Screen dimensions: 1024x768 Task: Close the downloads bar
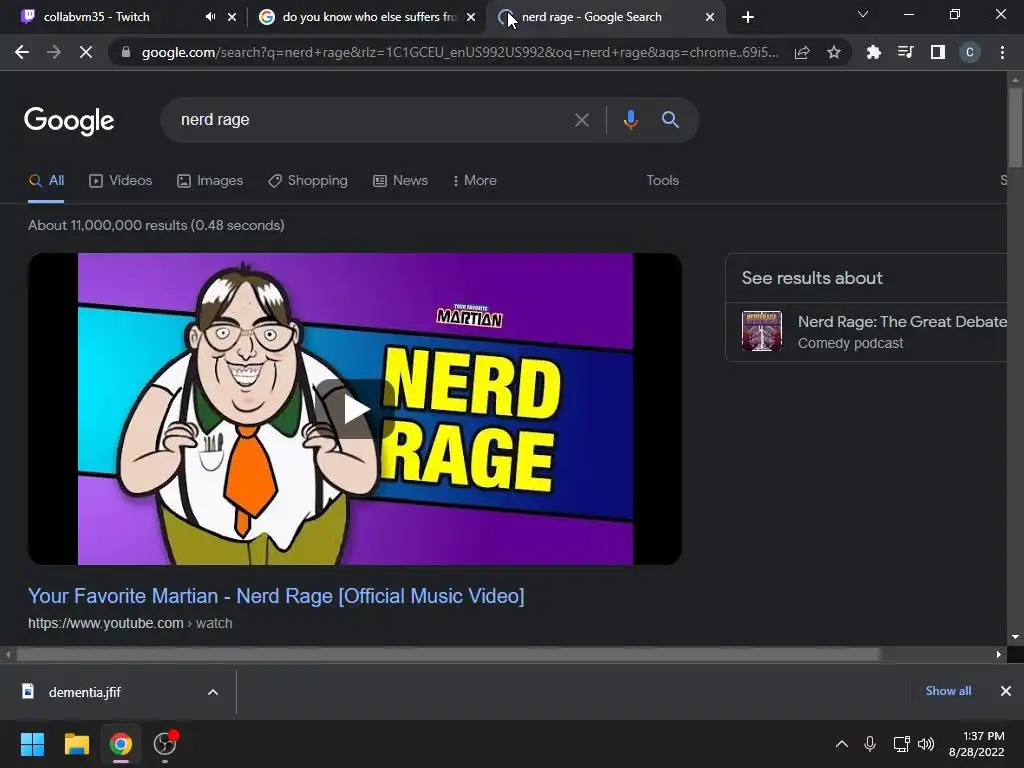[1006, 691]
